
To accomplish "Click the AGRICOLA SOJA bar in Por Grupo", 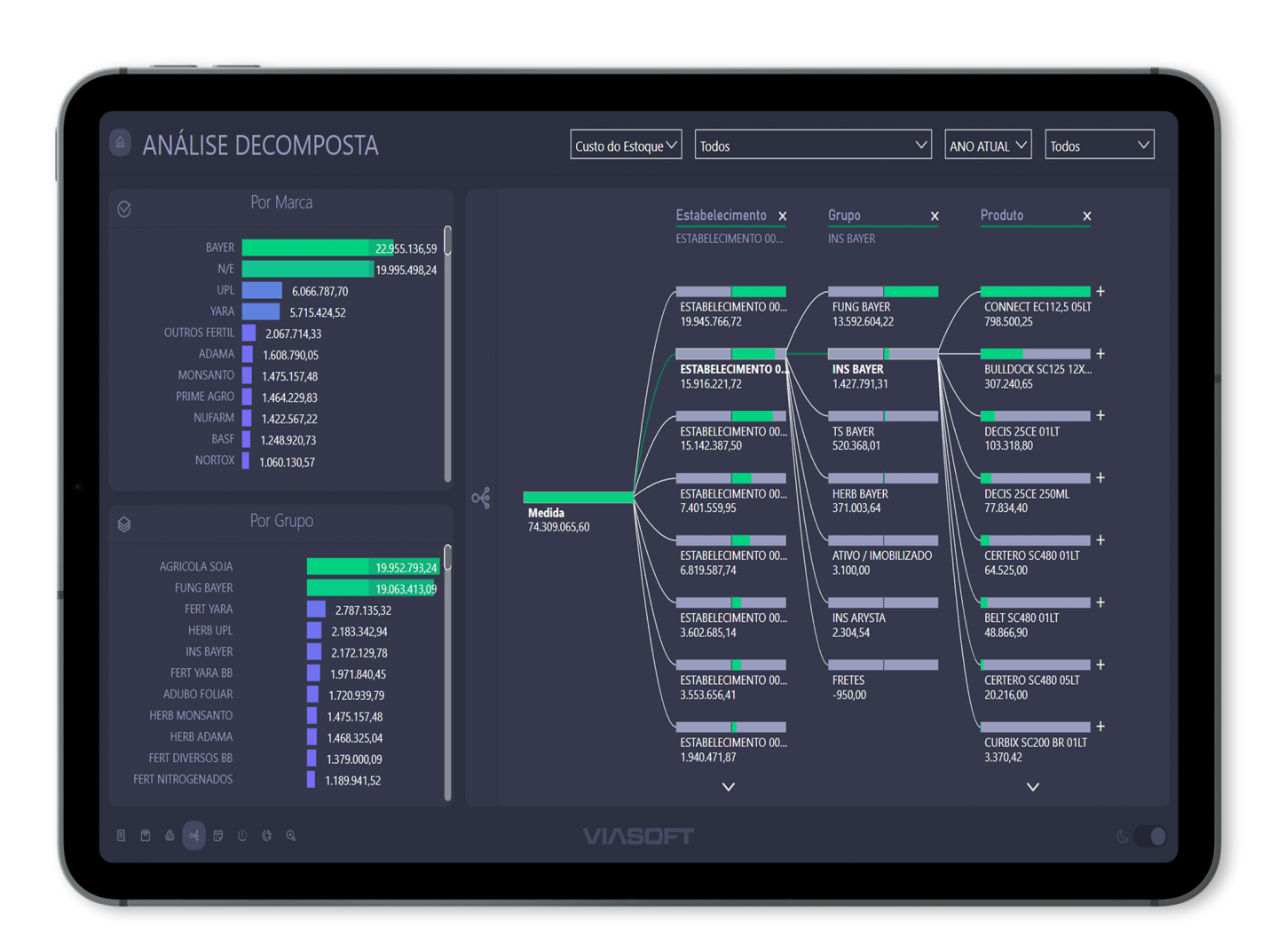I will (x=372, y=567).
